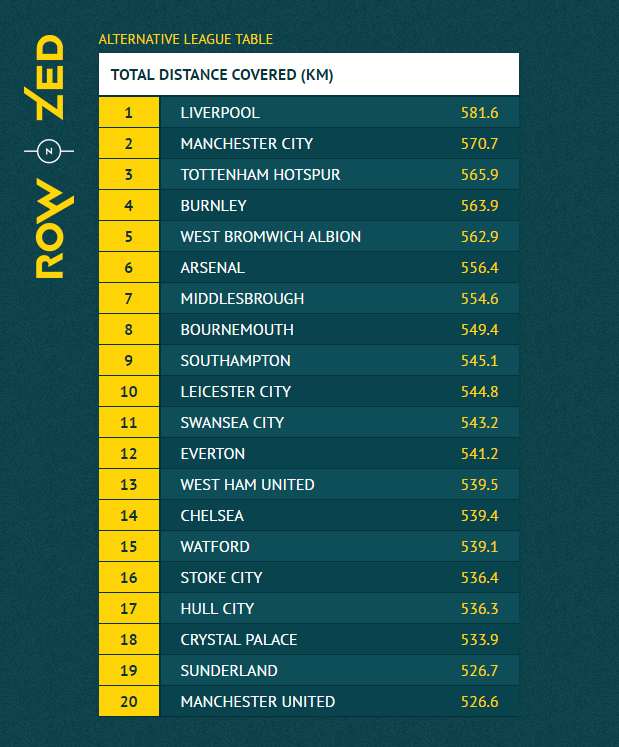Click rank number 4 yellow cell
The width and height of the screenshot is (619, 747).
(129, 206)
